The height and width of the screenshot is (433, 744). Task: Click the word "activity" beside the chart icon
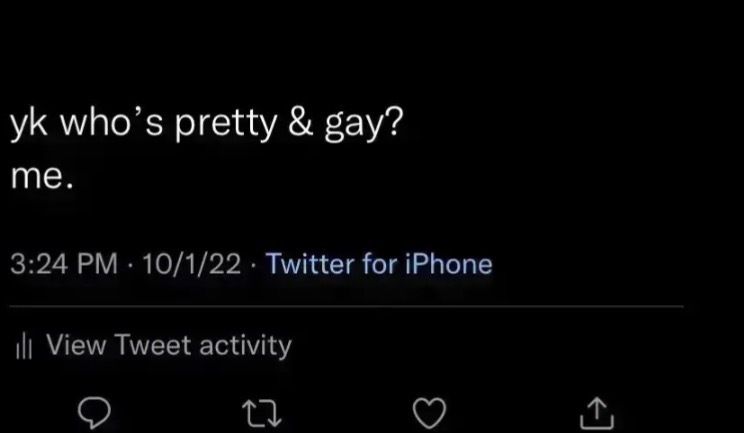[x=245, y=346]
